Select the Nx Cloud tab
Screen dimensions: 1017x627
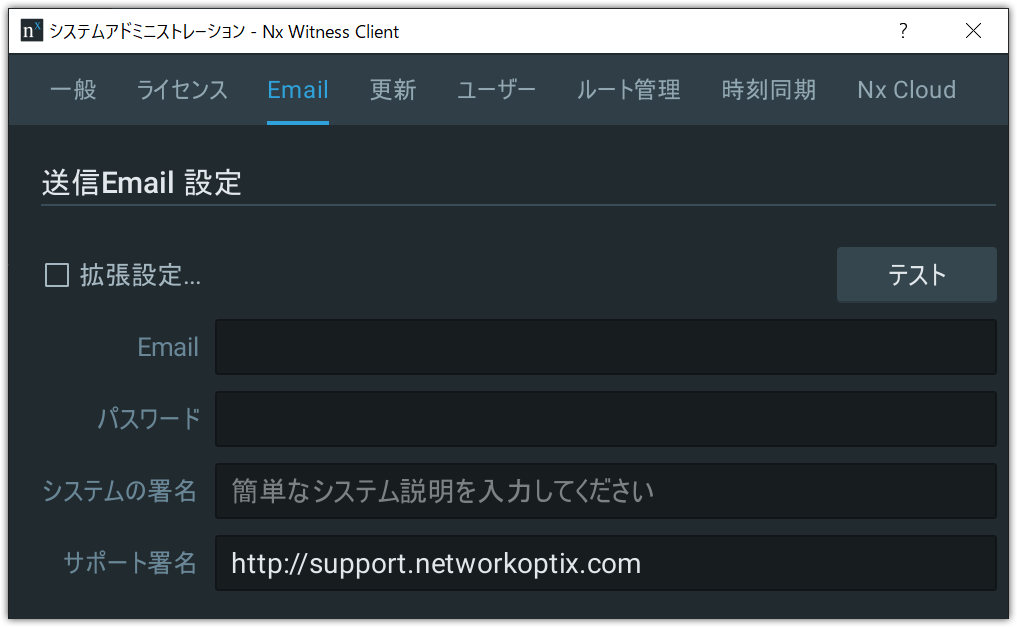click(x=907, y=89)
